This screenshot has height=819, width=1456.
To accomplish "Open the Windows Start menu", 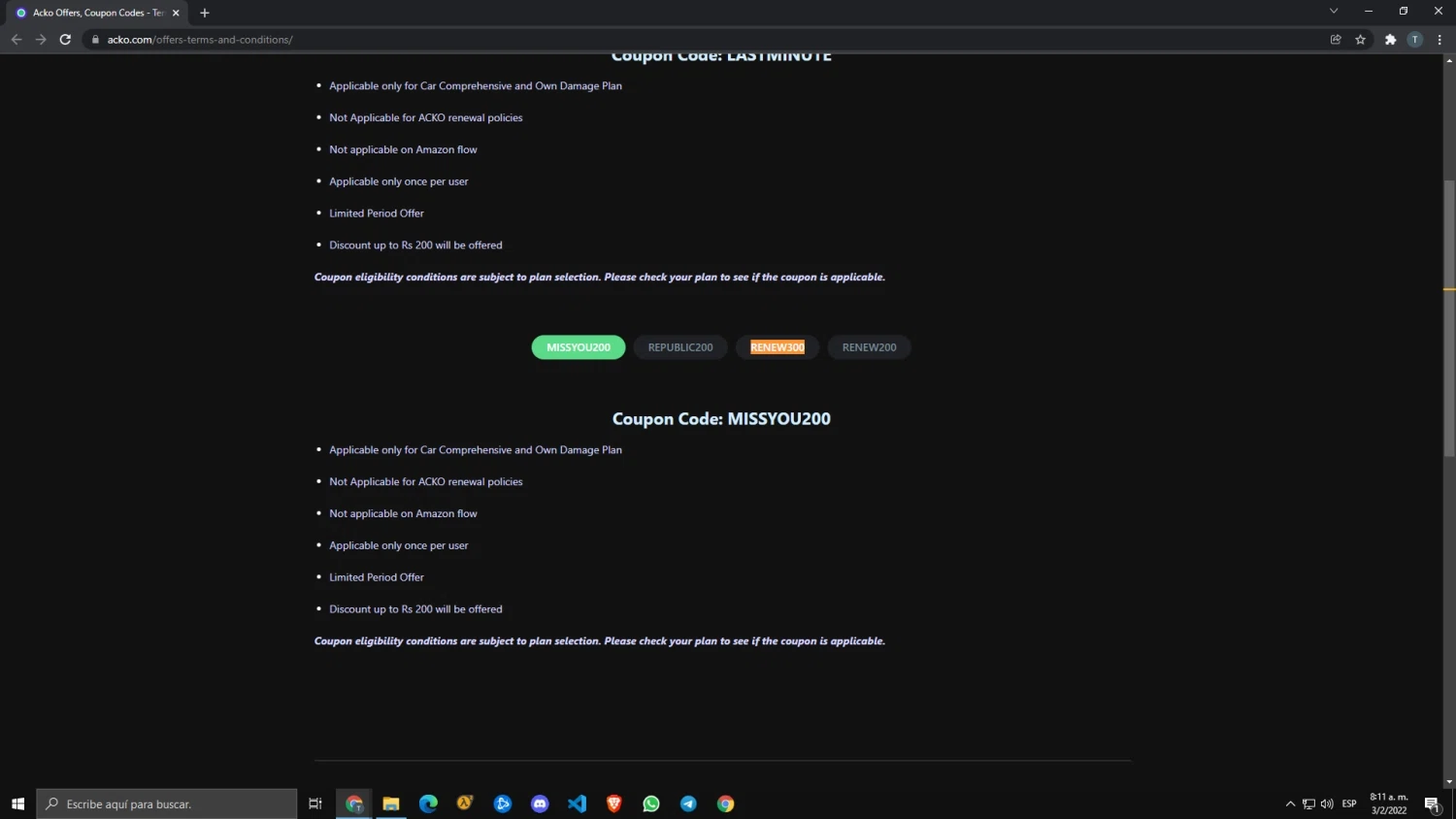I will 17,803.
